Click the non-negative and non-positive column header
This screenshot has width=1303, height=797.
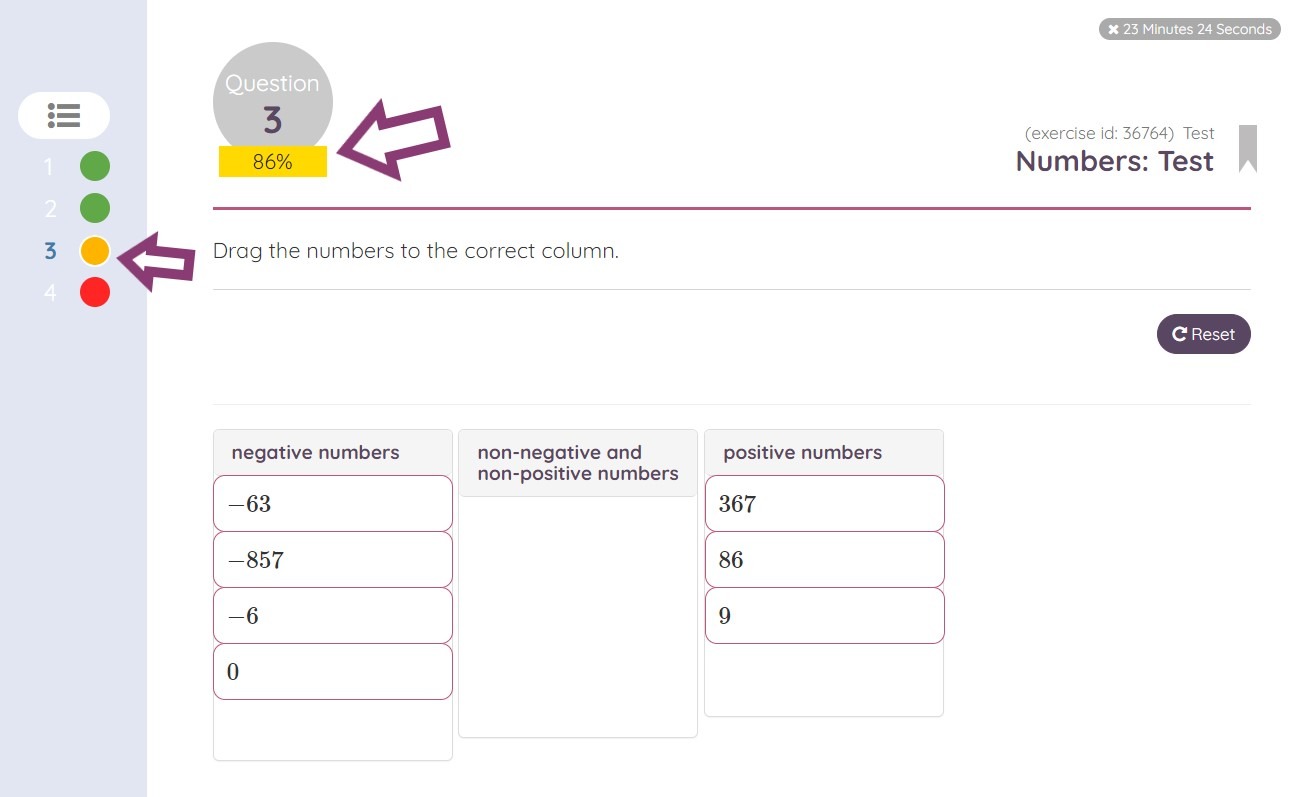tap(577, 462)
